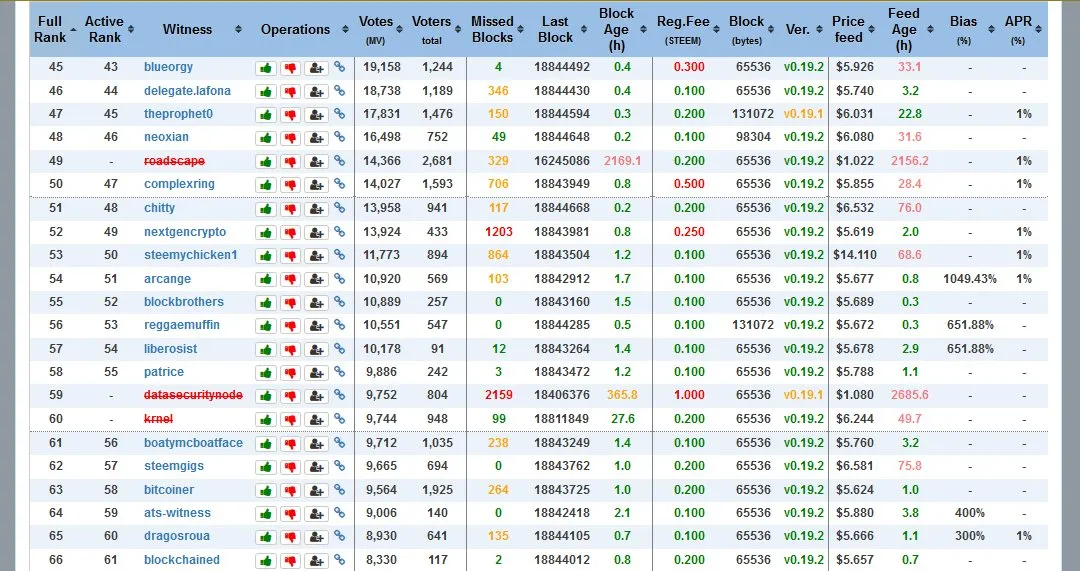Disapprove liberosist with thumbs-down

291,349
